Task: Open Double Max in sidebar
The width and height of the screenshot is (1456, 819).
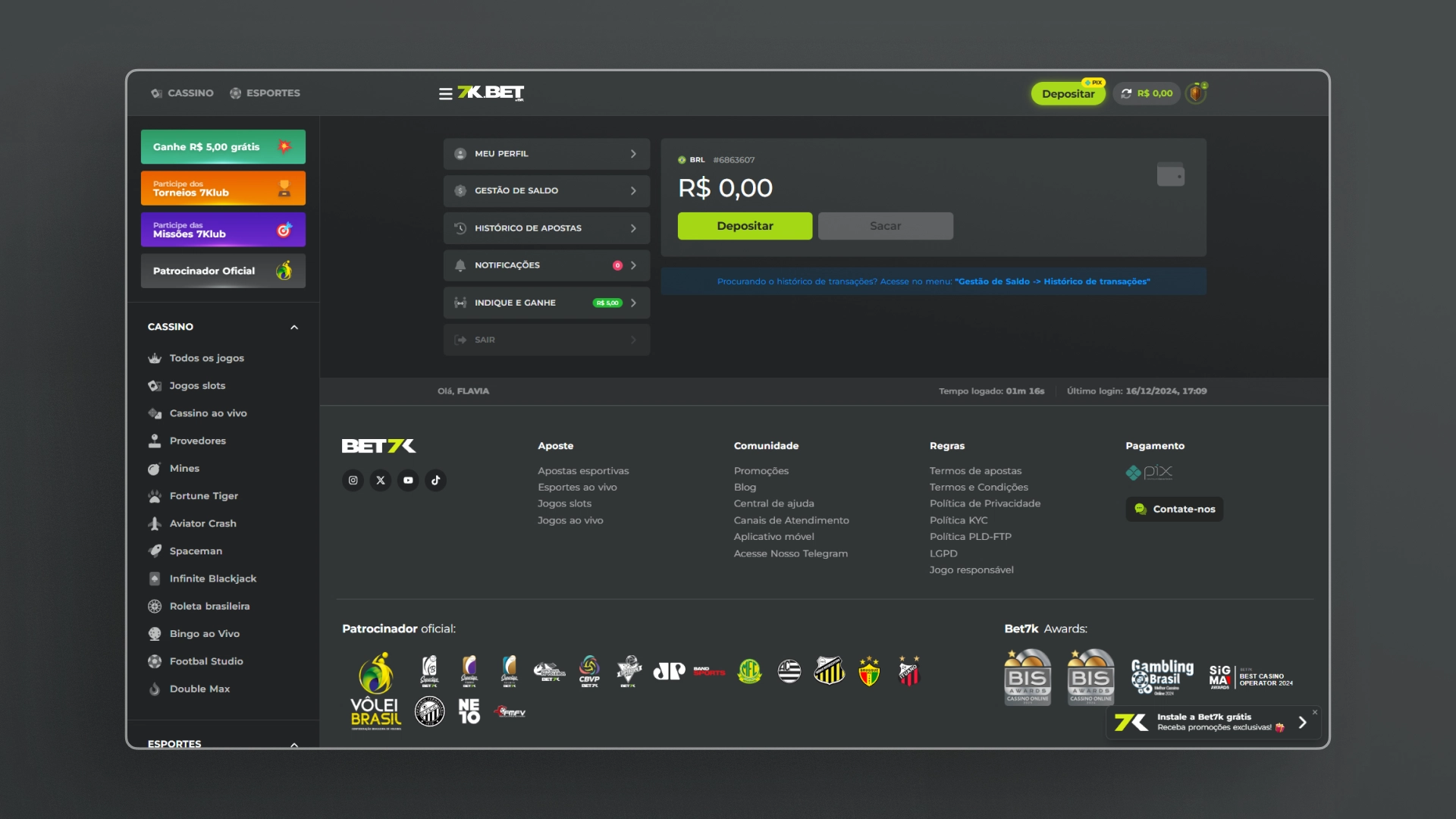Action: (x=189, y=689)
